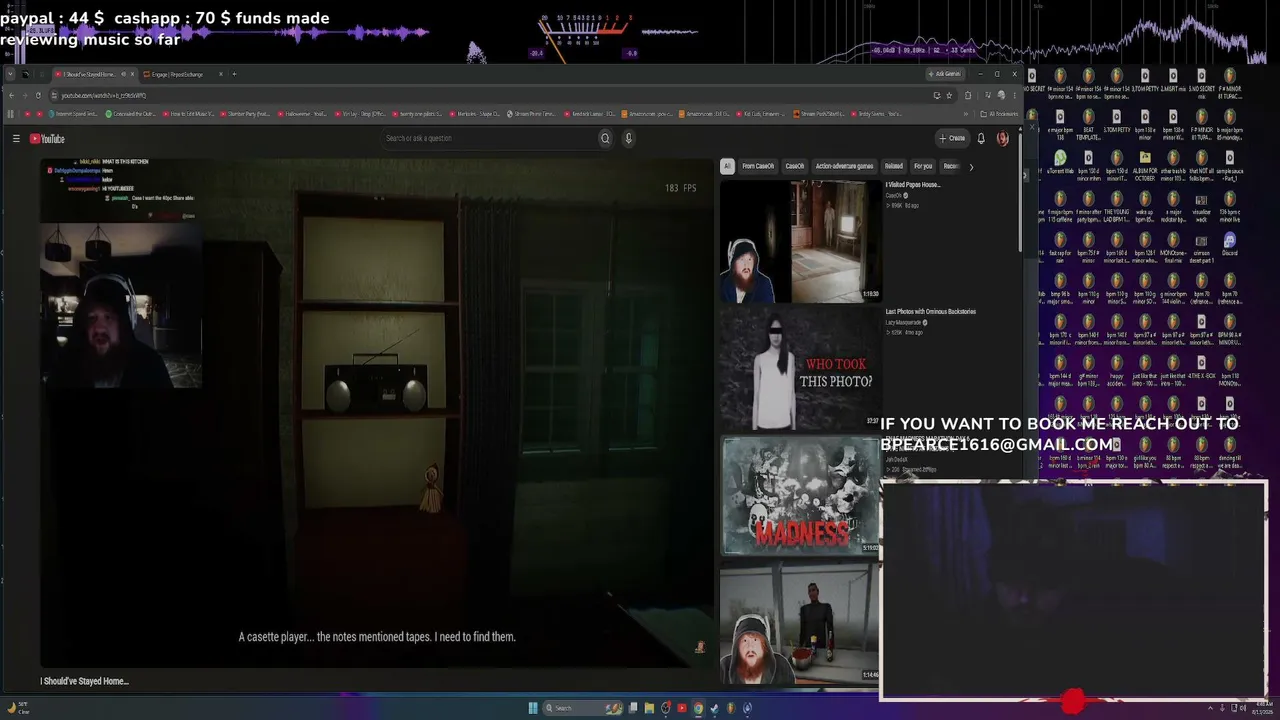Reload the YouTube page
The image size is (1280, 720).
pos(38,95)
